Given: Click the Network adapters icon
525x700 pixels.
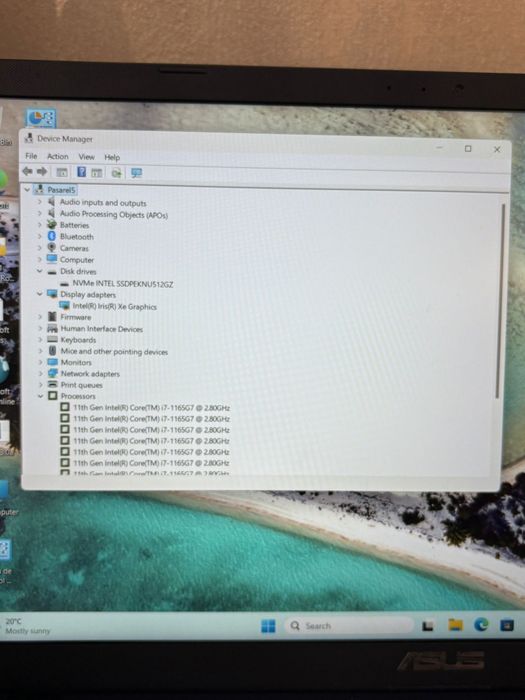Looking at the screenshot, I should [53, 373].
